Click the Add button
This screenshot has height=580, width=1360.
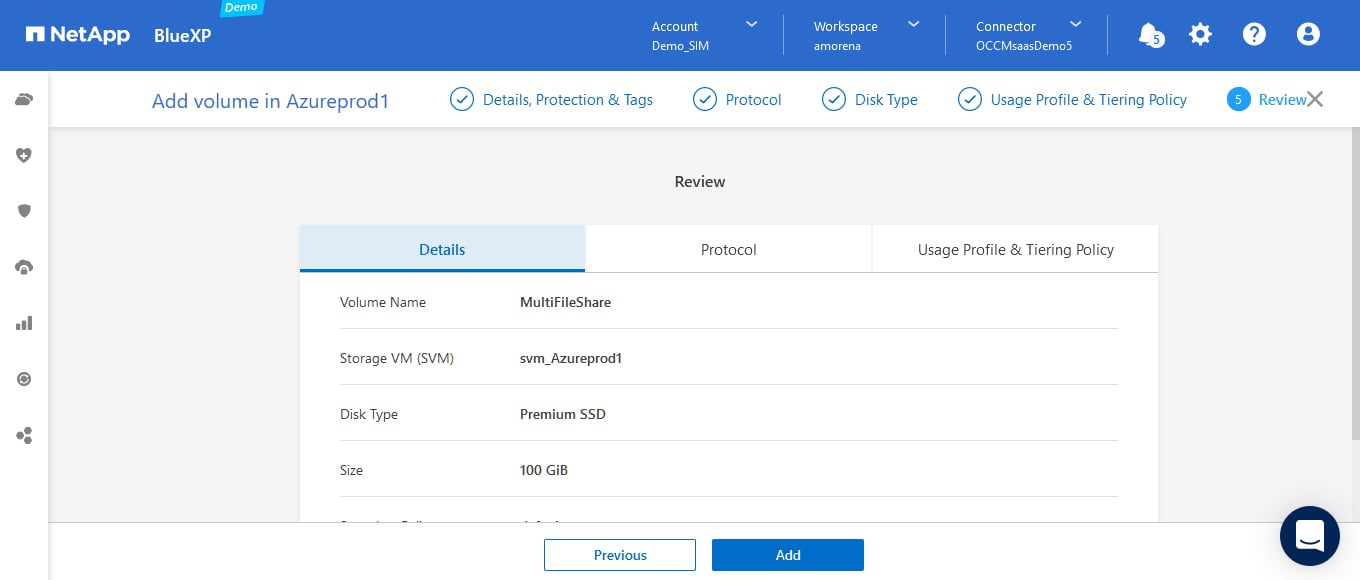tap(787, 555)
